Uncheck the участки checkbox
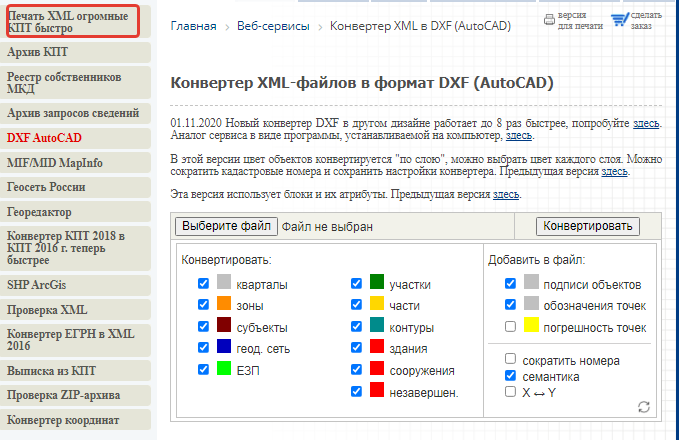679x440 pixels. pyautogui.click(x=356, y=283)
